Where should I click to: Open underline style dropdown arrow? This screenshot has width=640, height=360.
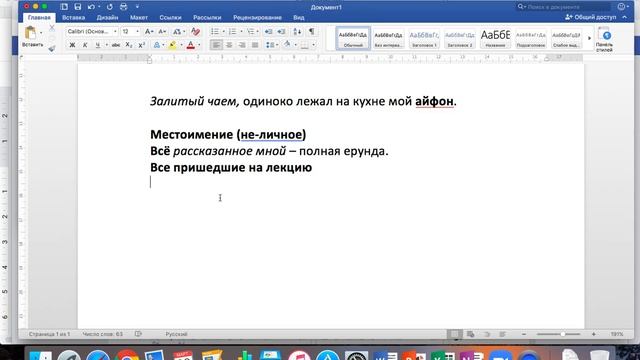point(106,45)
